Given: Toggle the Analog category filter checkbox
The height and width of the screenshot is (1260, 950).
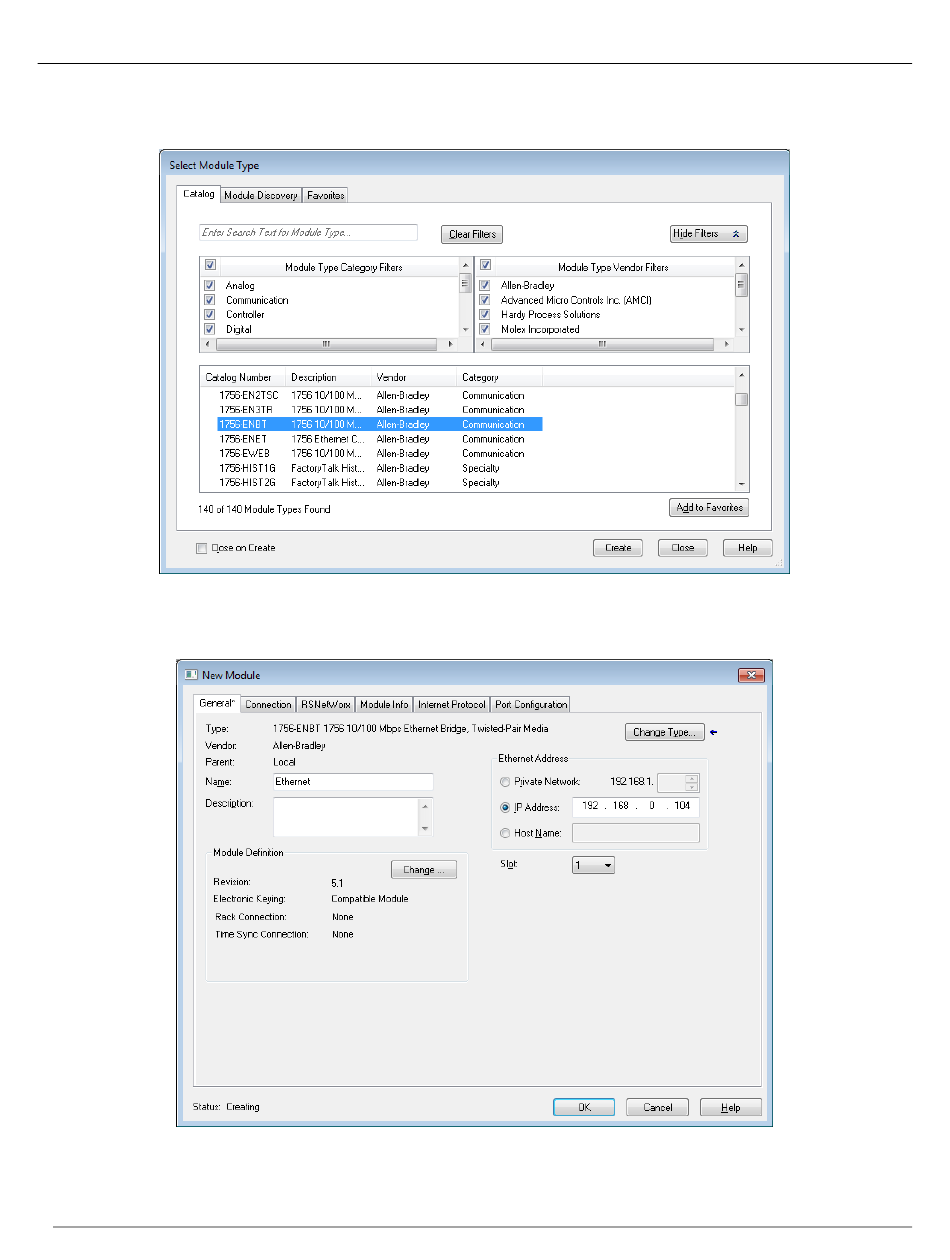Looking at the screenshot, I should tap(210, 286).
